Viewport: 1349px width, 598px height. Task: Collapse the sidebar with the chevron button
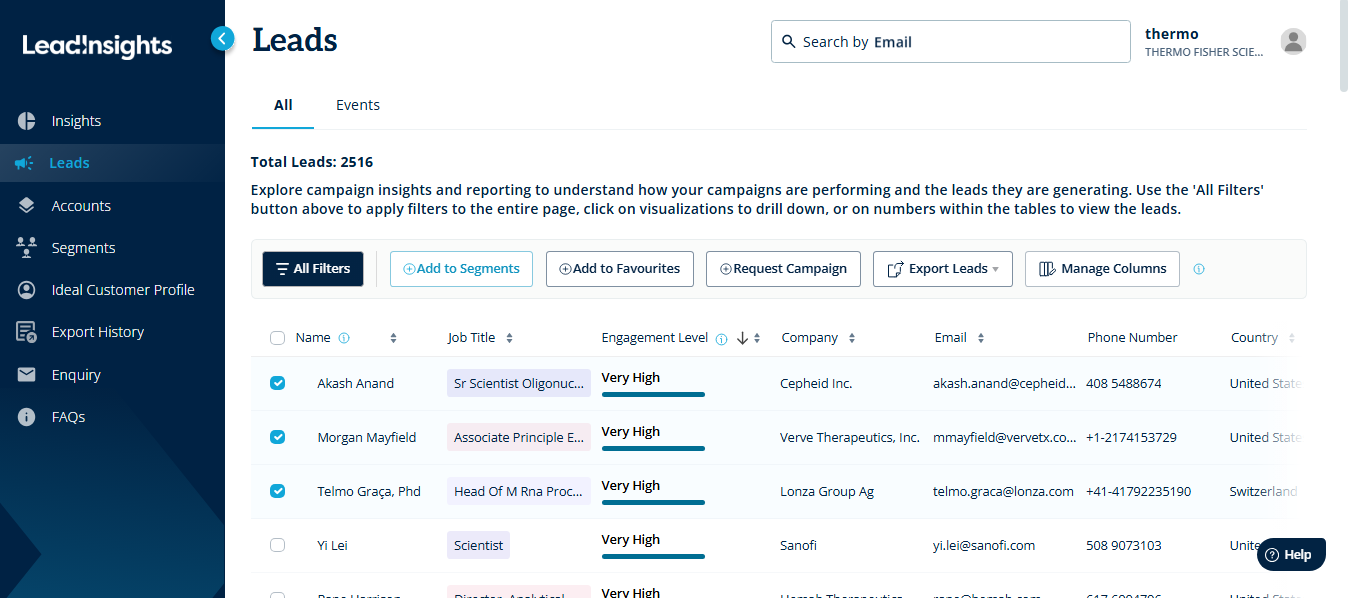[x=222, y=39]
